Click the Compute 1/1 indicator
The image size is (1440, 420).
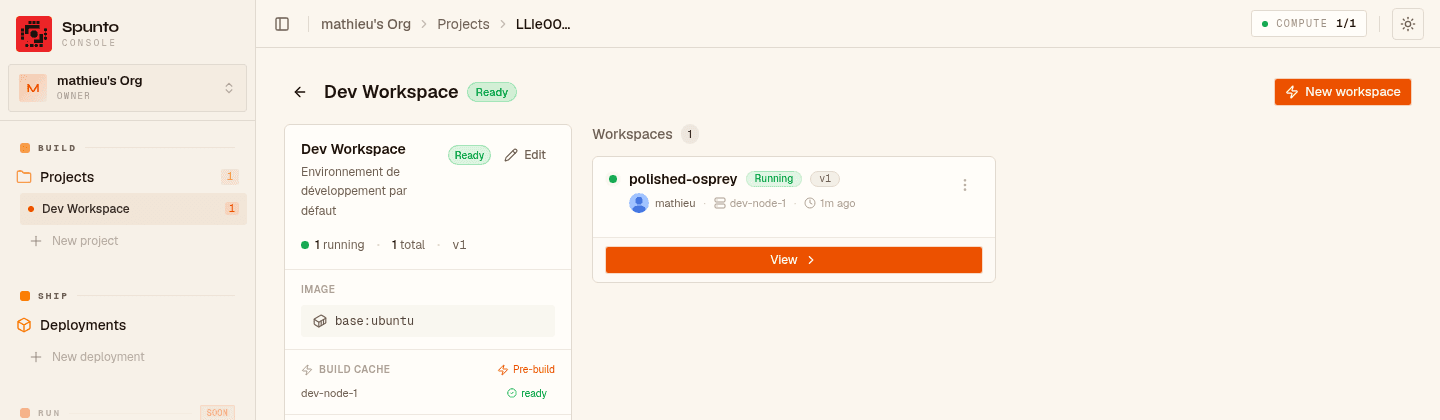point(1309,24)
